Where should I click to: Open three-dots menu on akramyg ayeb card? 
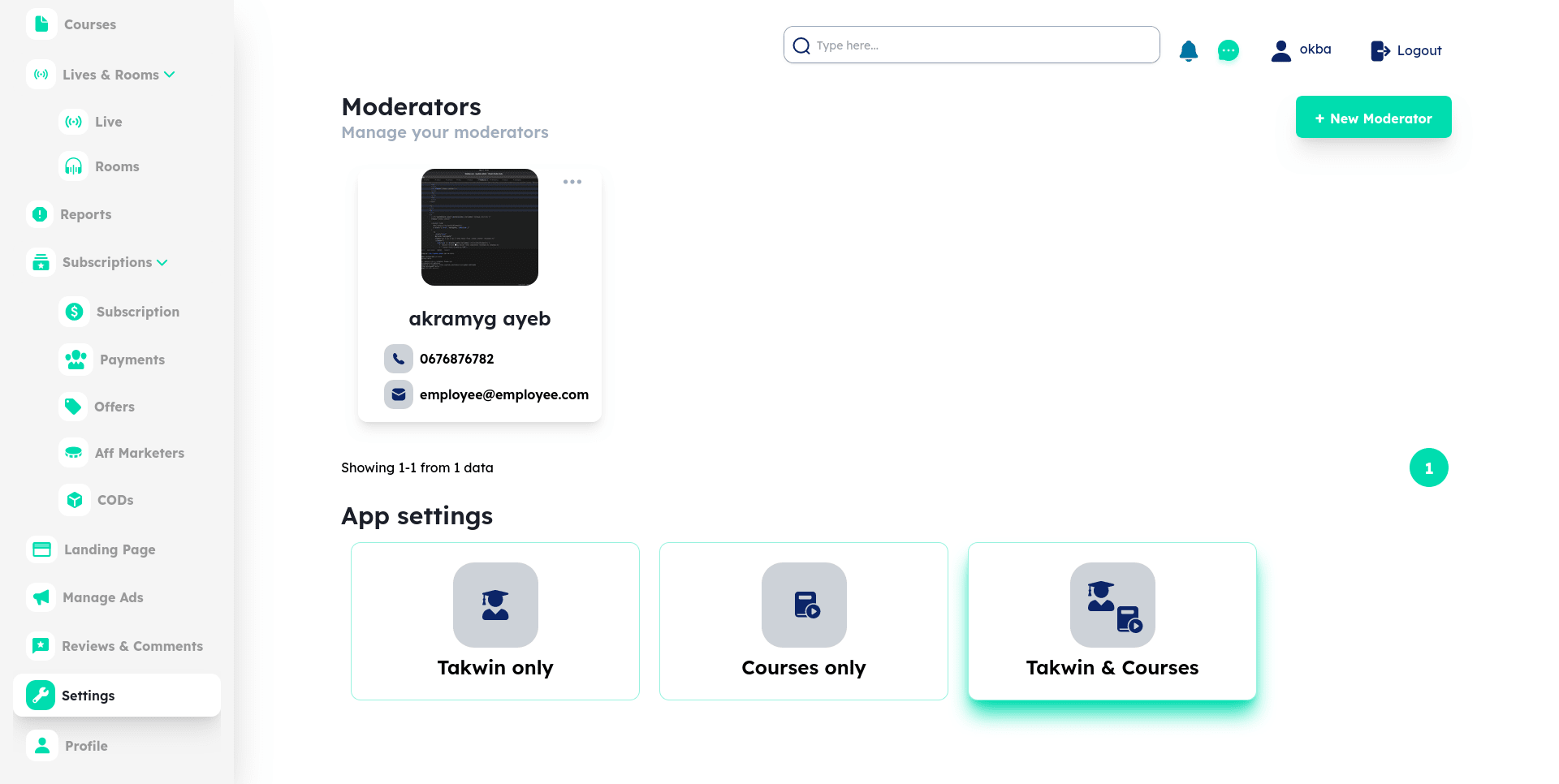point(572,182)
